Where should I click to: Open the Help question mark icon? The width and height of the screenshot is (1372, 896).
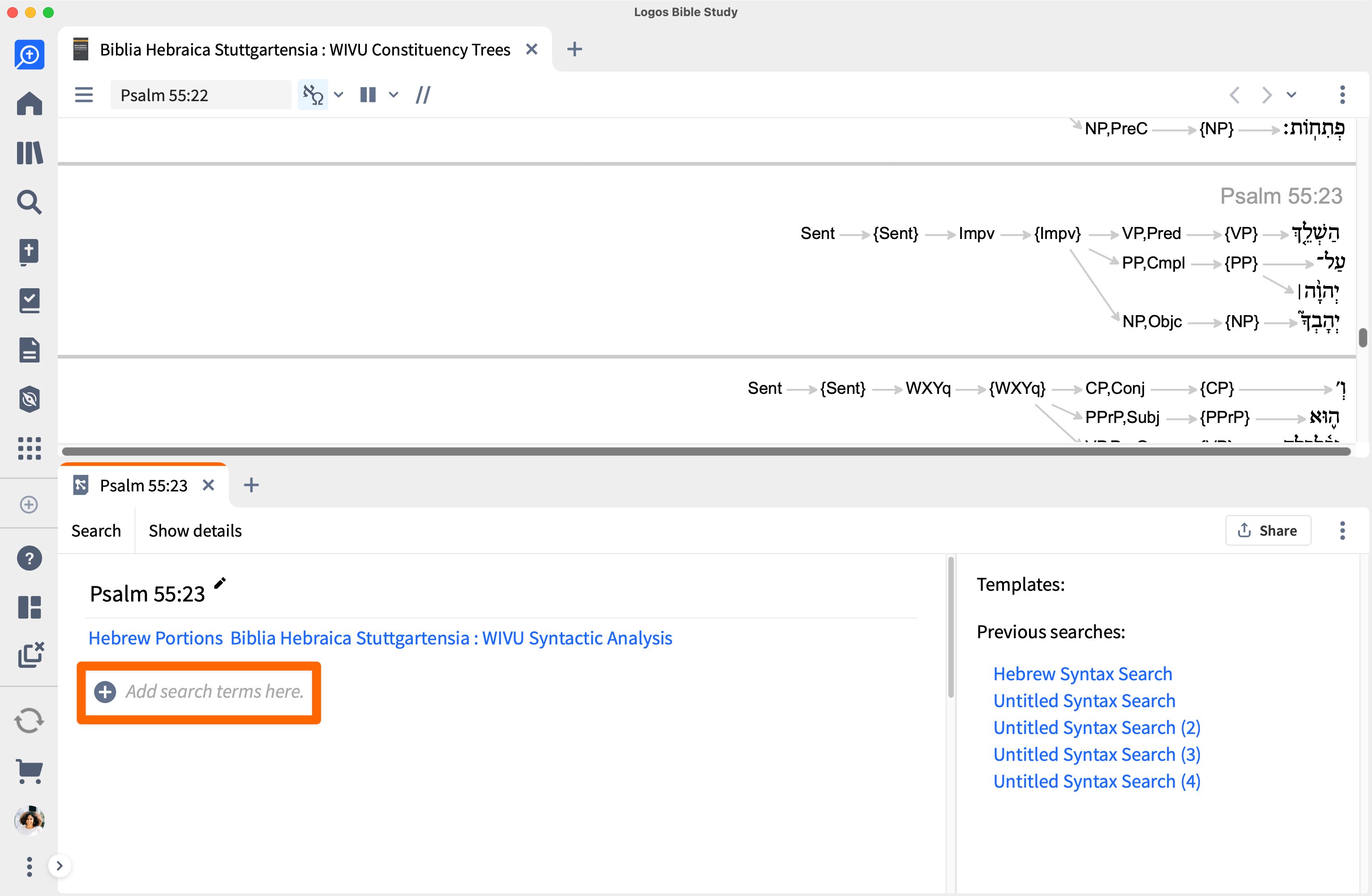click(x=30, y=559)
